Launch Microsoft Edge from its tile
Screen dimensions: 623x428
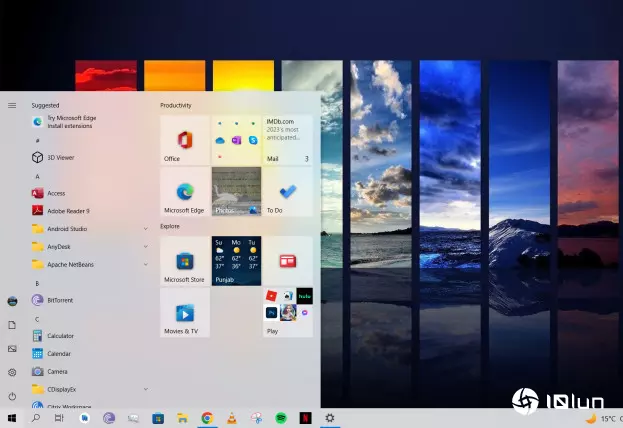click(185, 192)
